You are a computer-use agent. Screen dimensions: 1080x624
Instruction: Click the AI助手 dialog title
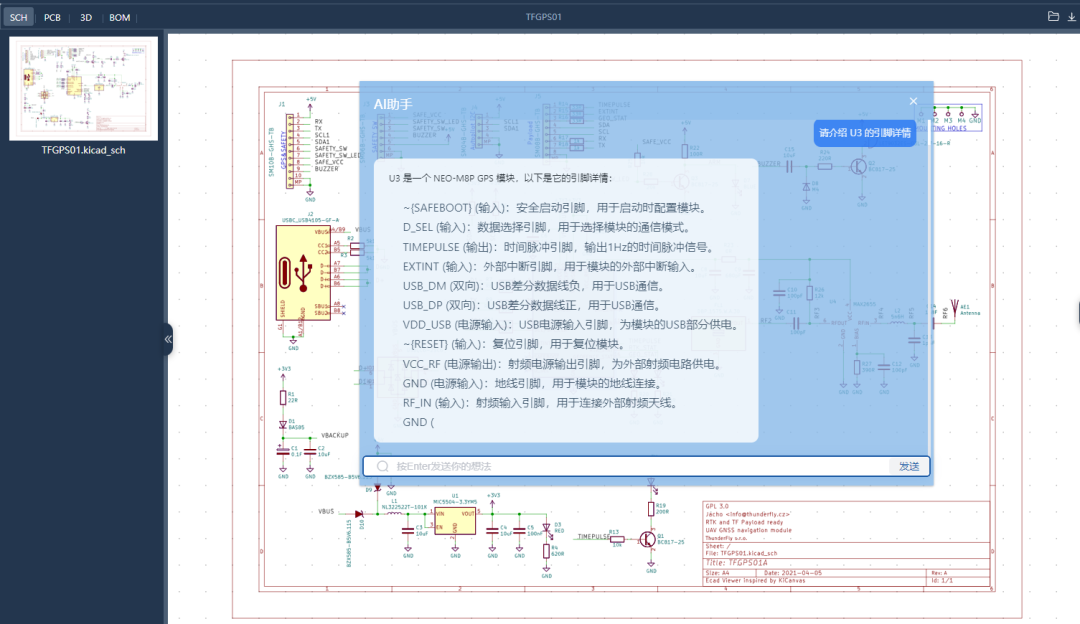pos(393,104)
